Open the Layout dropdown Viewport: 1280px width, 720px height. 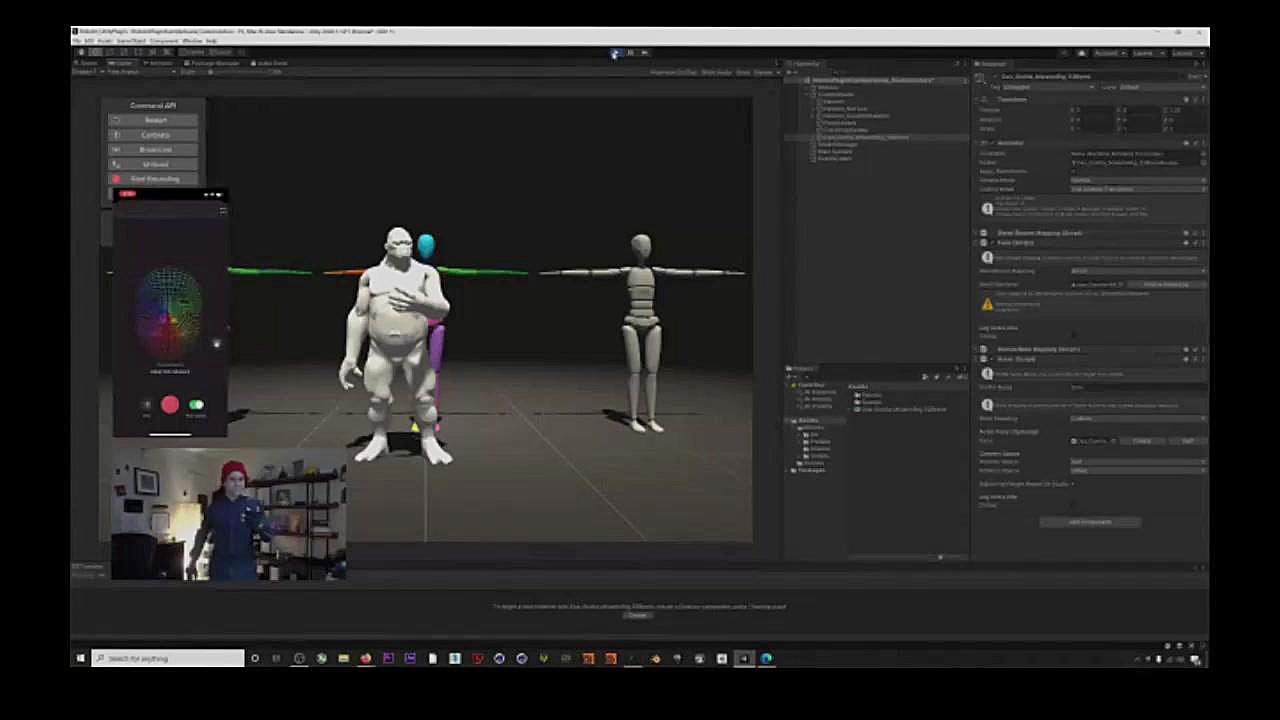(1185, 53)
